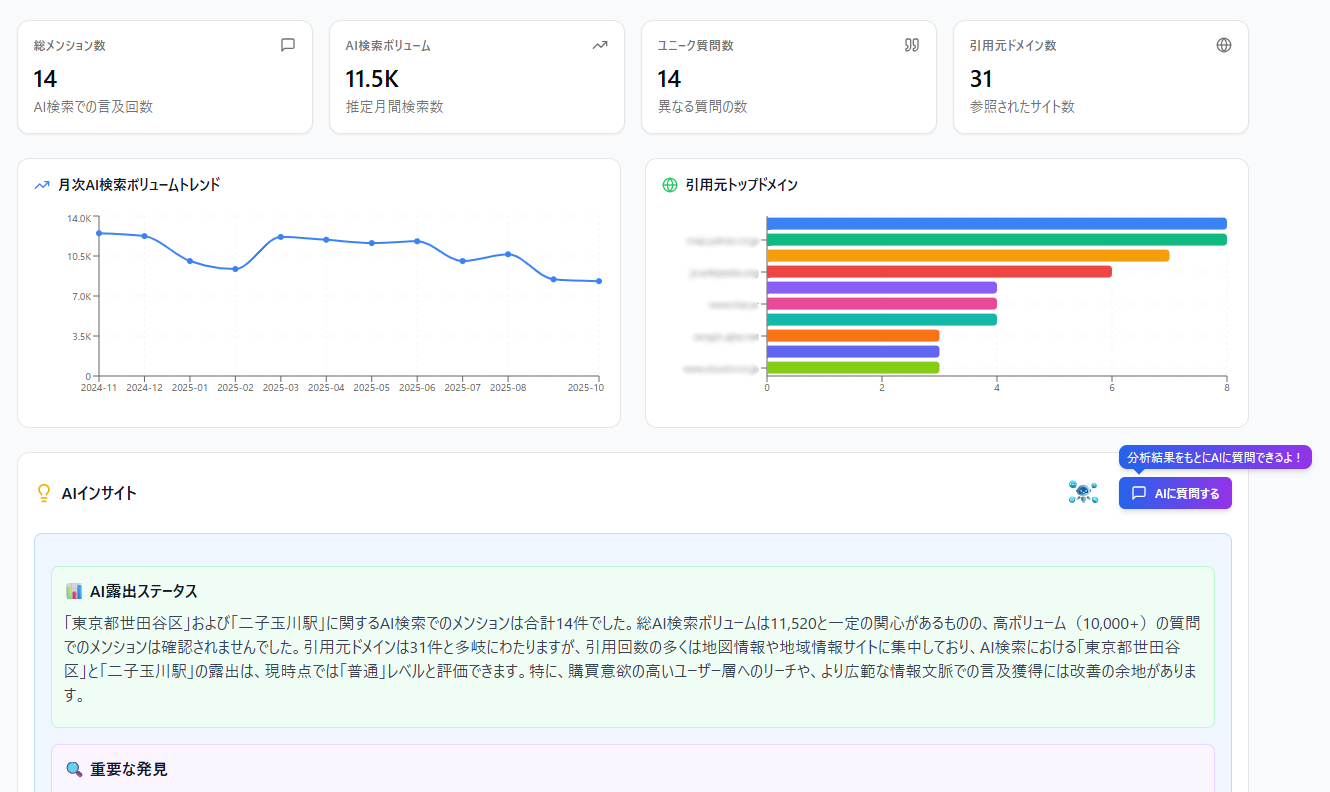The image size is (1330, 792).
Task: Click the red bar in domain chart
Action: tap(939, 272)
